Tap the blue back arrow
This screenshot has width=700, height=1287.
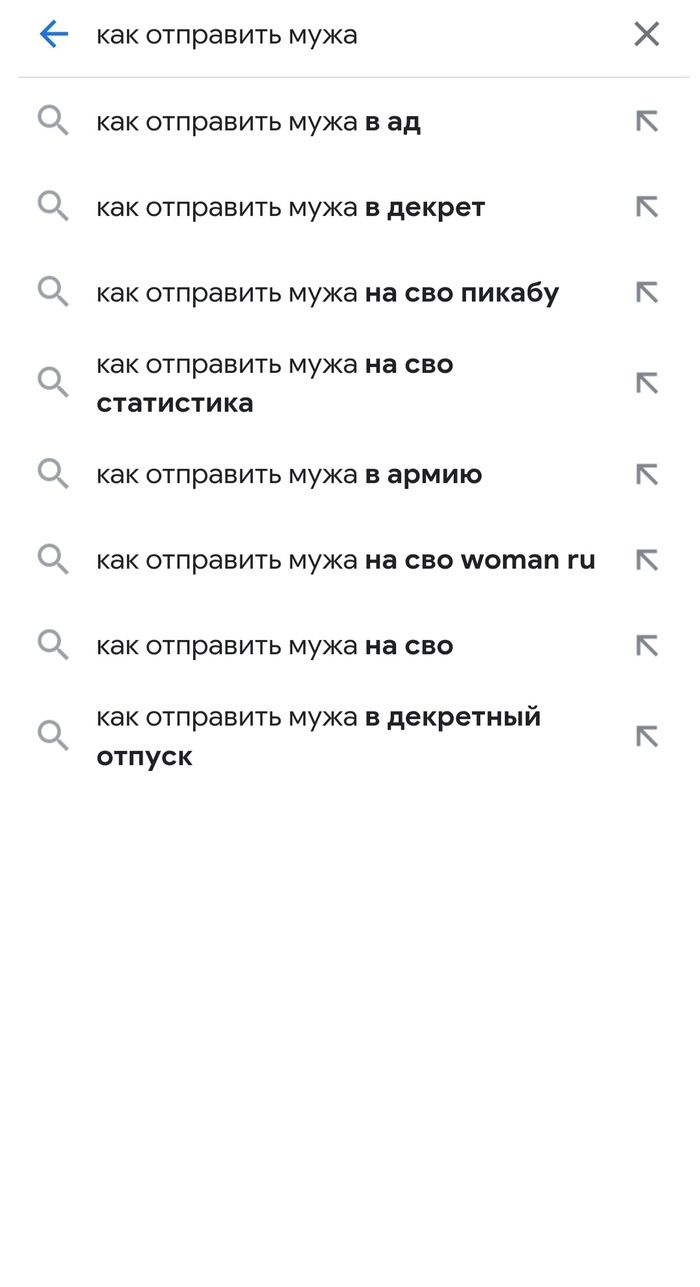[53, 35]
